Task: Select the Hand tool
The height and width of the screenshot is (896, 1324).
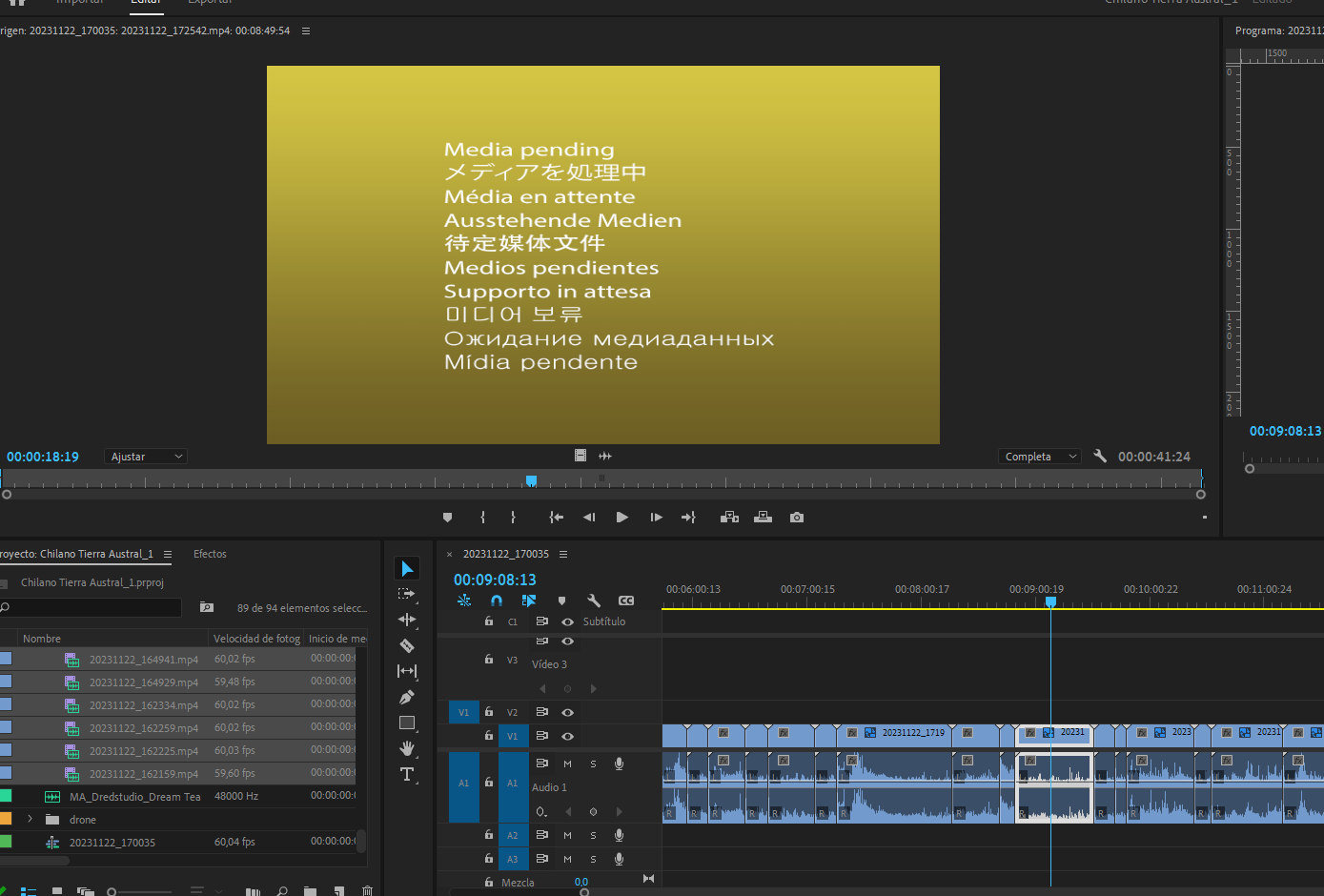Action: [x=407, y=748]
